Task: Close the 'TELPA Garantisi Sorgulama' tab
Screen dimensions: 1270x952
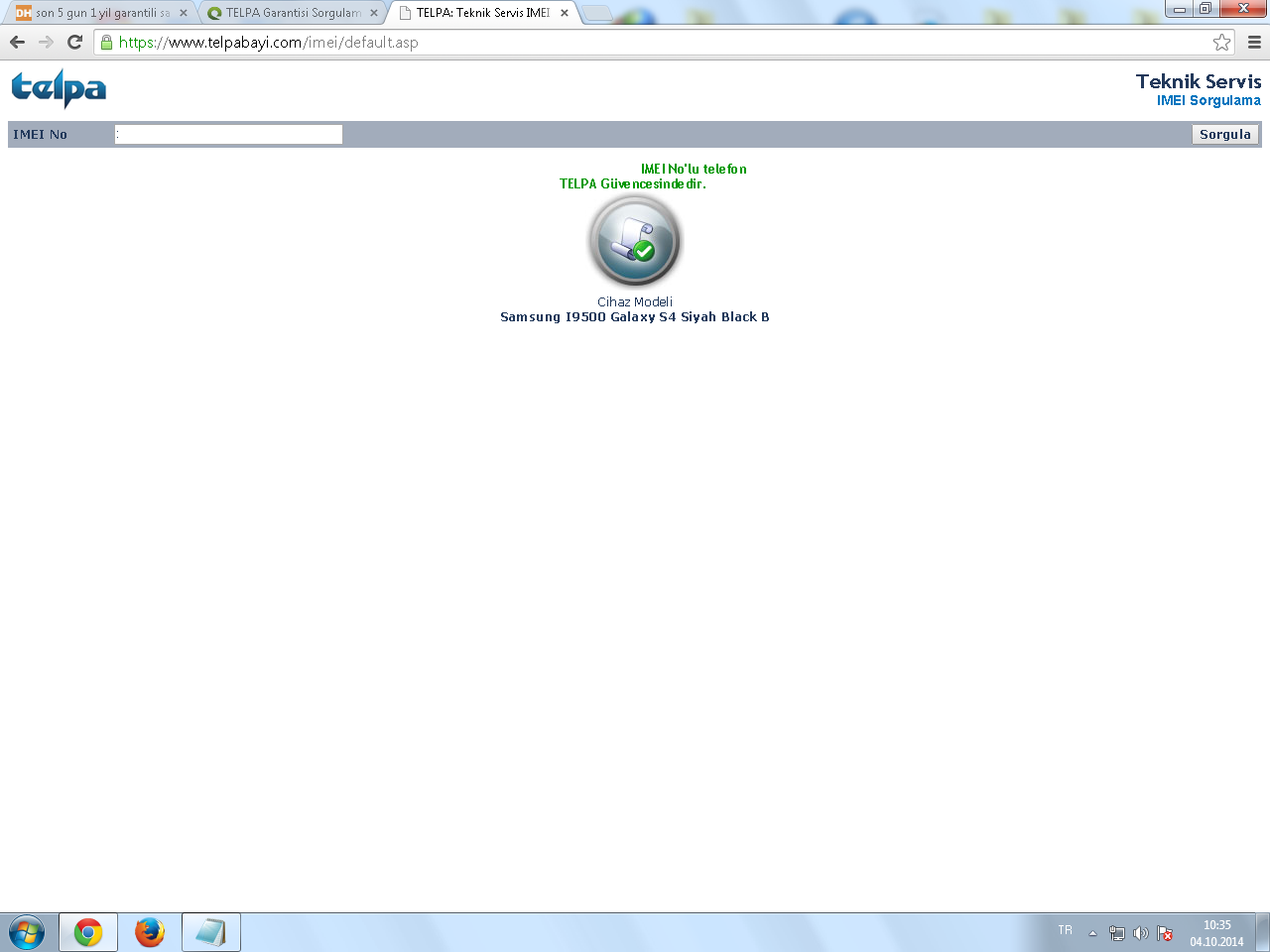Action: 374,13
